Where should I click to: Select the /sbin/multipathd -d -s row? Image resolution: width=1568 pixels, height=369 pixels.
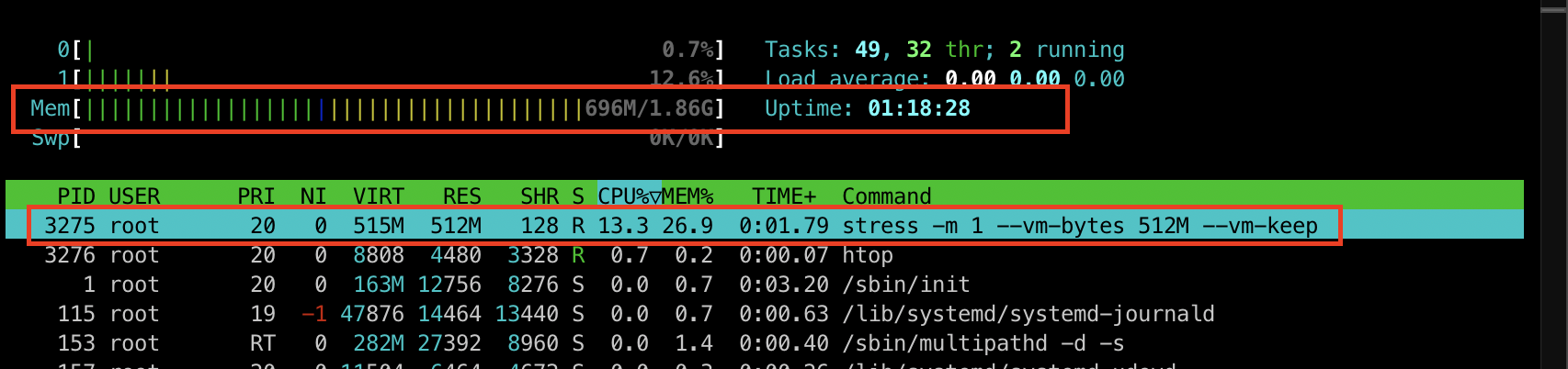765,343
